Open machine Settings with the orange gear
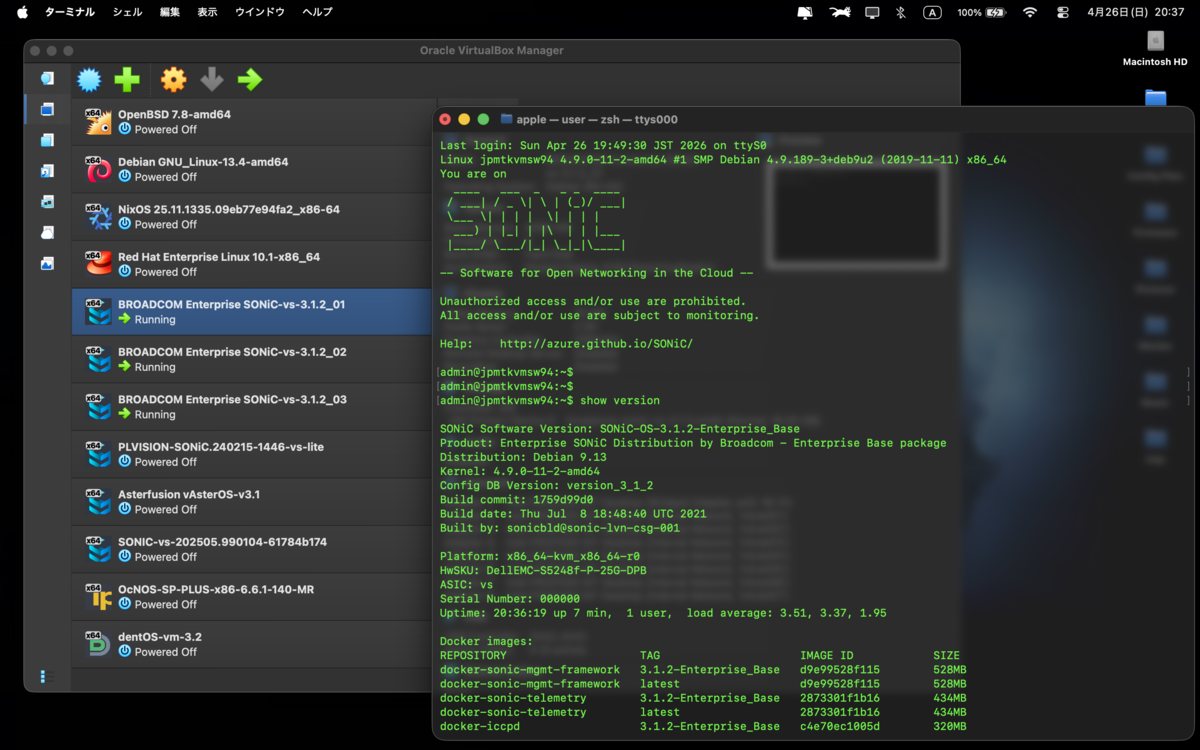The image size is (1200, 750). click(174, 80)
